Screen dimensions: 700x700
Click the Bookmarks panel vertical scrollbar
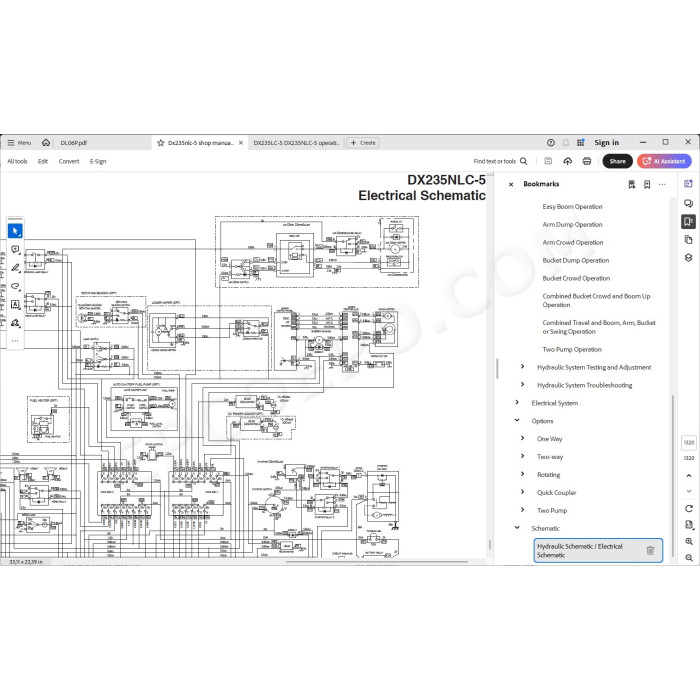[x=672, y=475]
